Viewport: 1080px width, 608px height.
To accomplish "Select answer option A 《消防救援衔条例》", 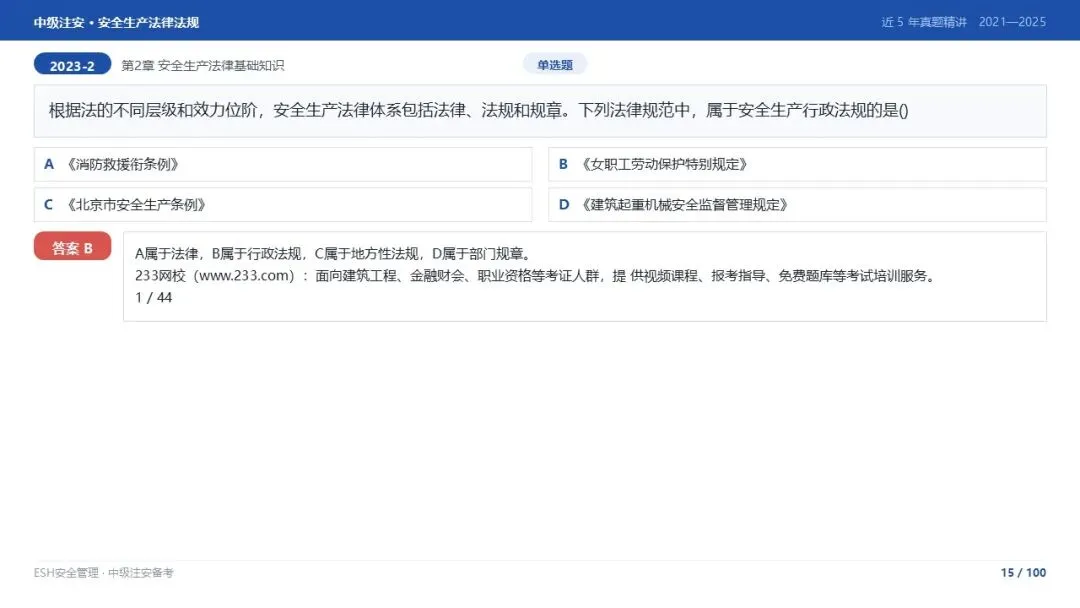I will pyautogui.click(x=283, y=165).
